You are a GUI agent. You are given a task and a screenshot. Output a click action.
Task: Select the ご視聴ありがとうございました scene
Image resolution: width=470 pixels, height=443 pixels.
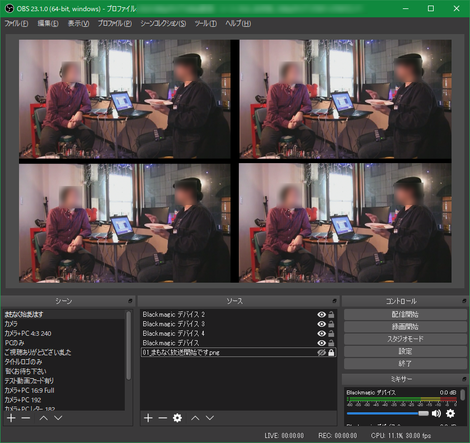pyautogui.click(x=64, y=352)
